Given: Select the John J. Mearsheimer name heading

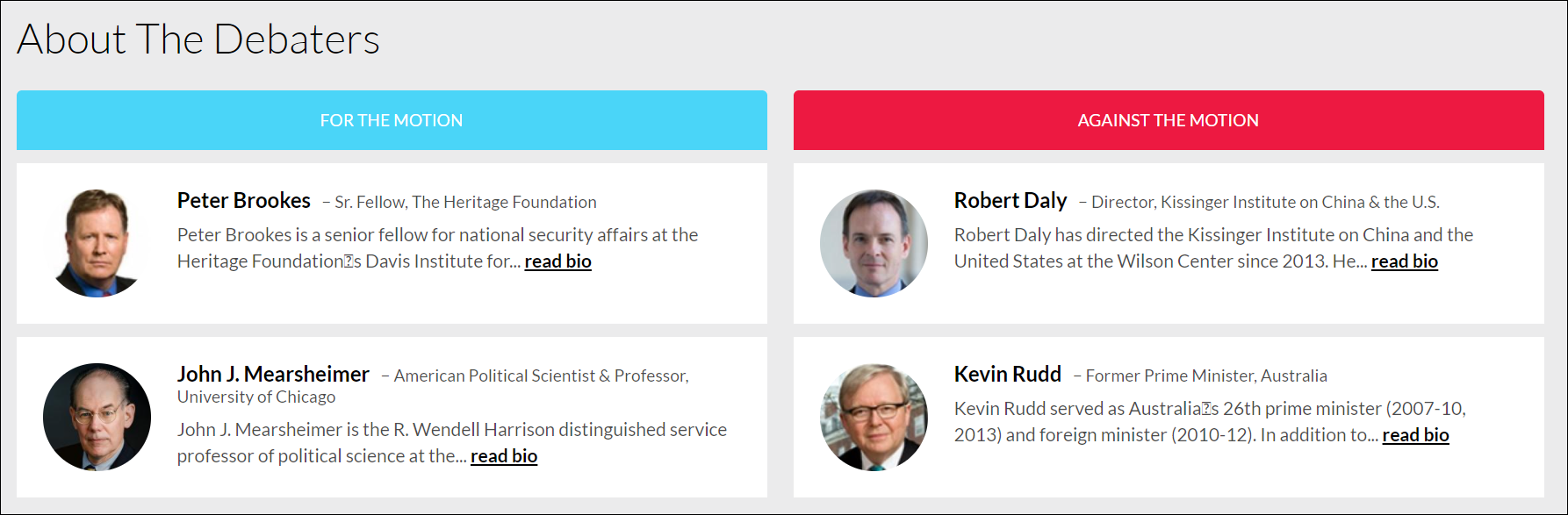Looking at the screenshot, I should (x=273, y=375).
